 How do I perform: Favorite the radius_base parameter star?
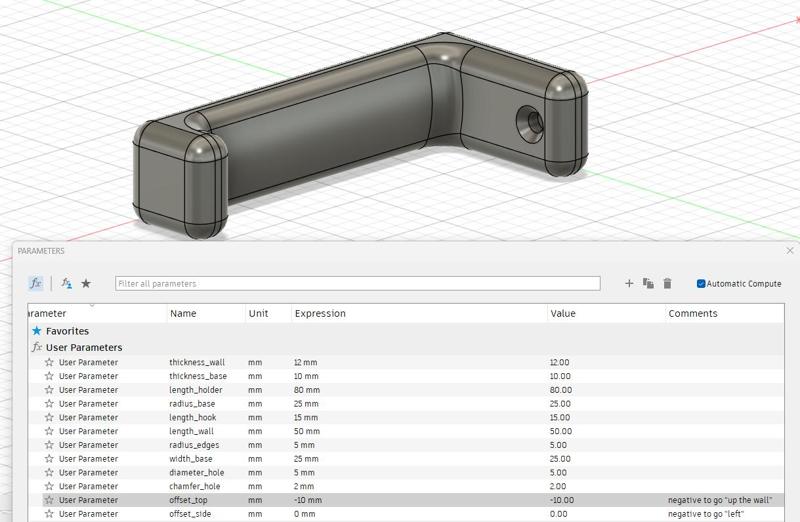[49, 404]
